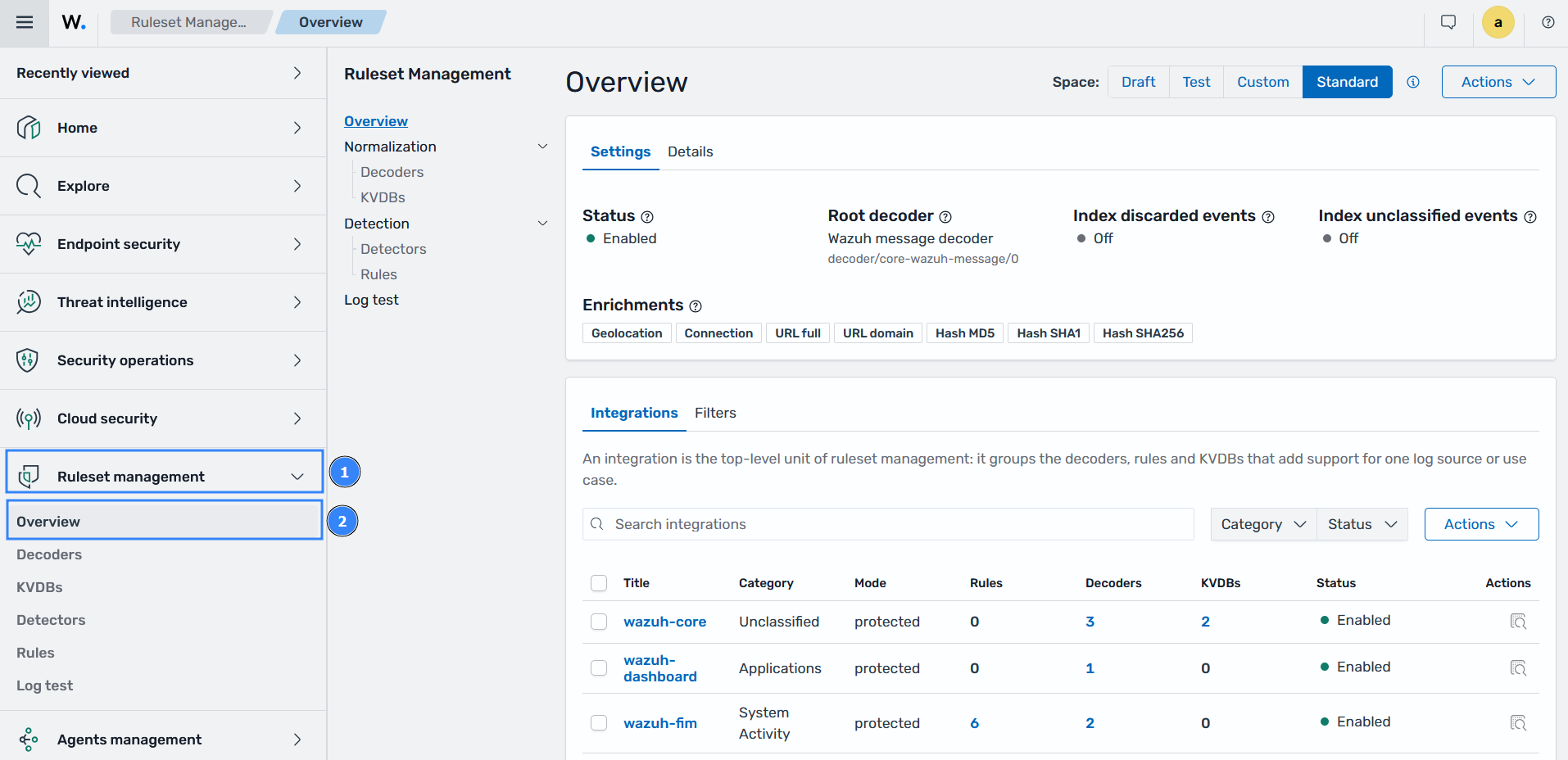Click the Space info icon
This screenshot has width=1568, height=760.
[1413, 82]
